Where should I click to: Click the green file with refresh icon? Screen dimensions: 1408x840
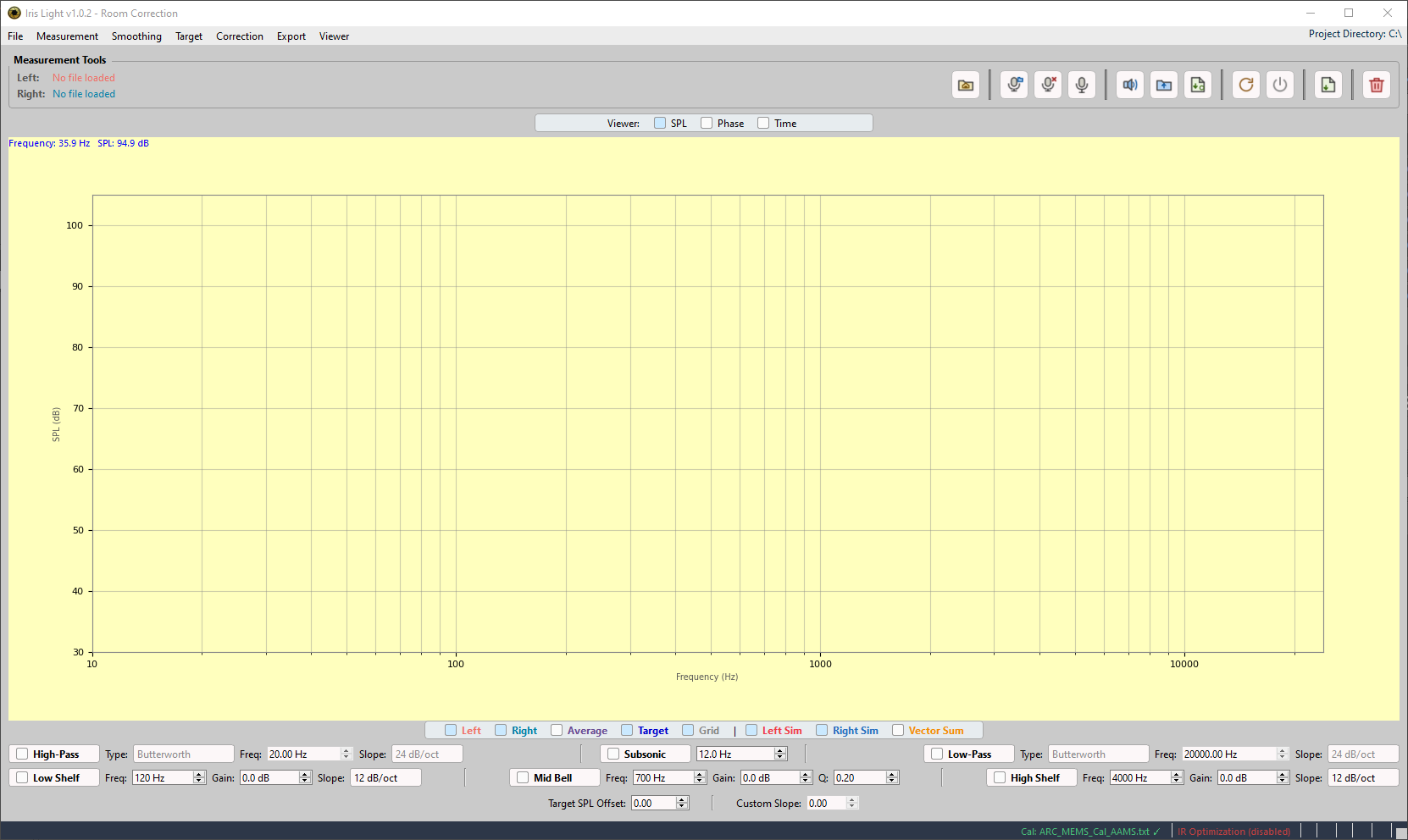coord(1198,85)
